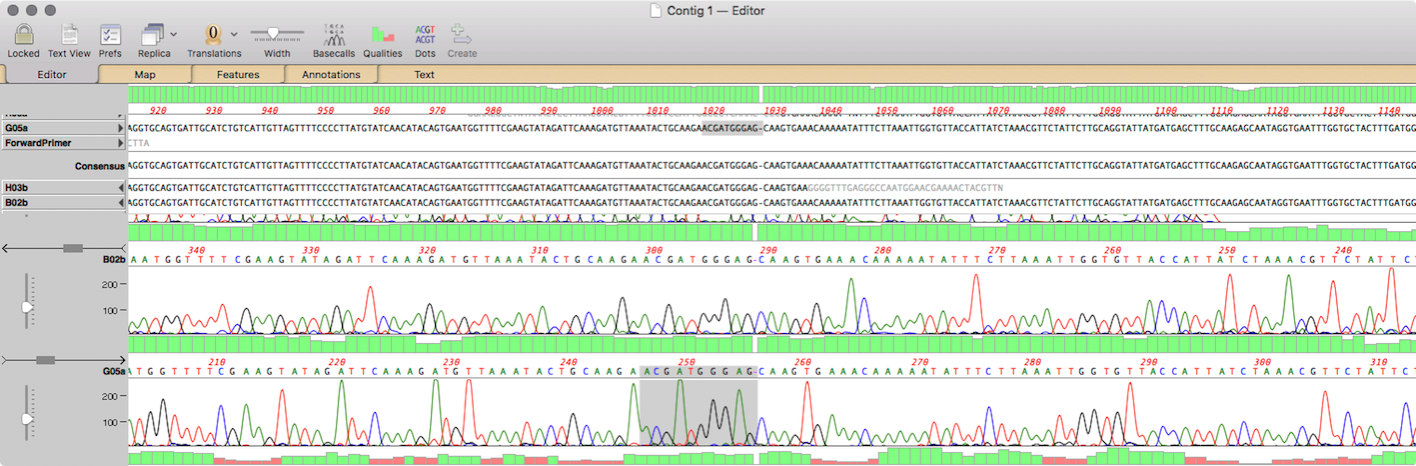Switch to the Map tab

145,74
